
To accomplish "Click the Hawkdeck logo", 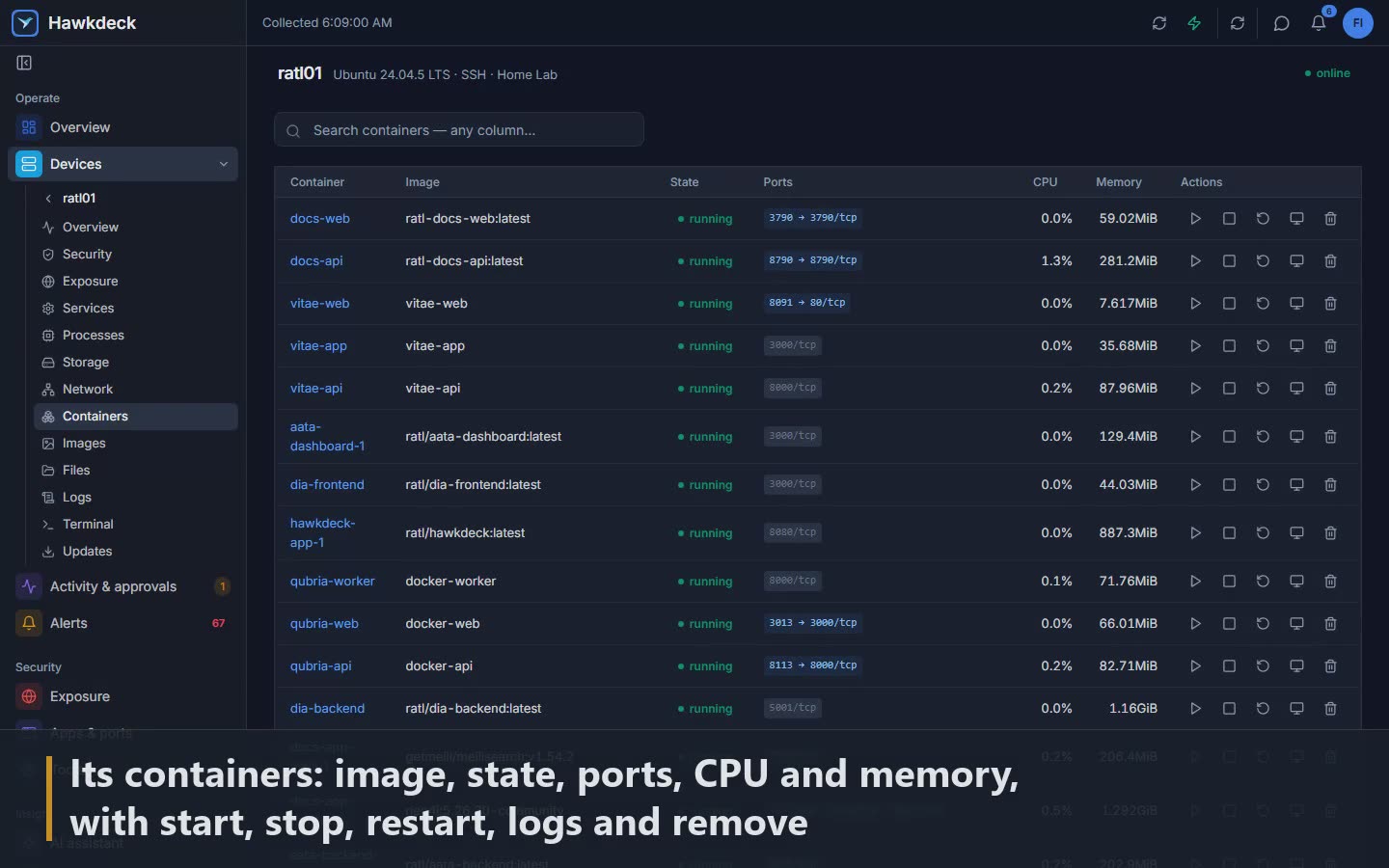I will [x=25, y=23].
